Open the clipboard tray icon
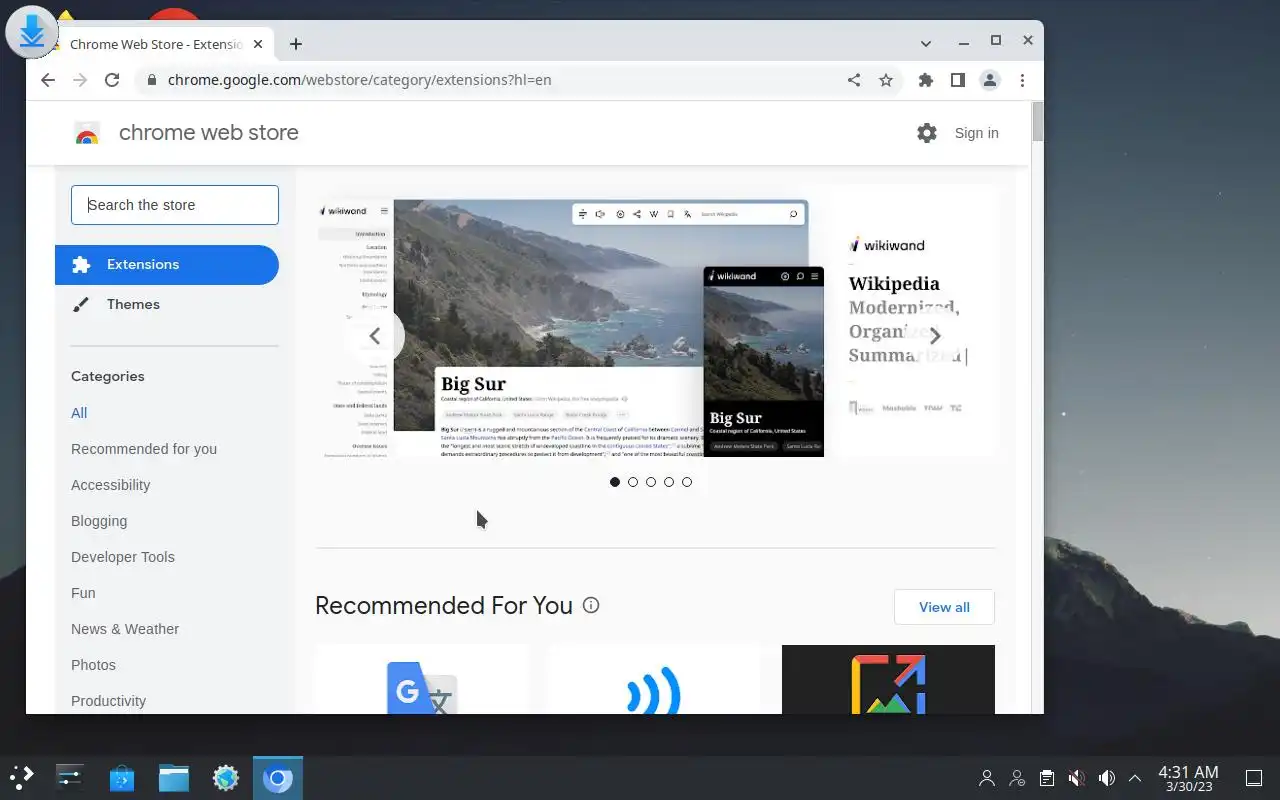Image resolution: width=1280 pixels, height=800 pixels. (1046, 778)
